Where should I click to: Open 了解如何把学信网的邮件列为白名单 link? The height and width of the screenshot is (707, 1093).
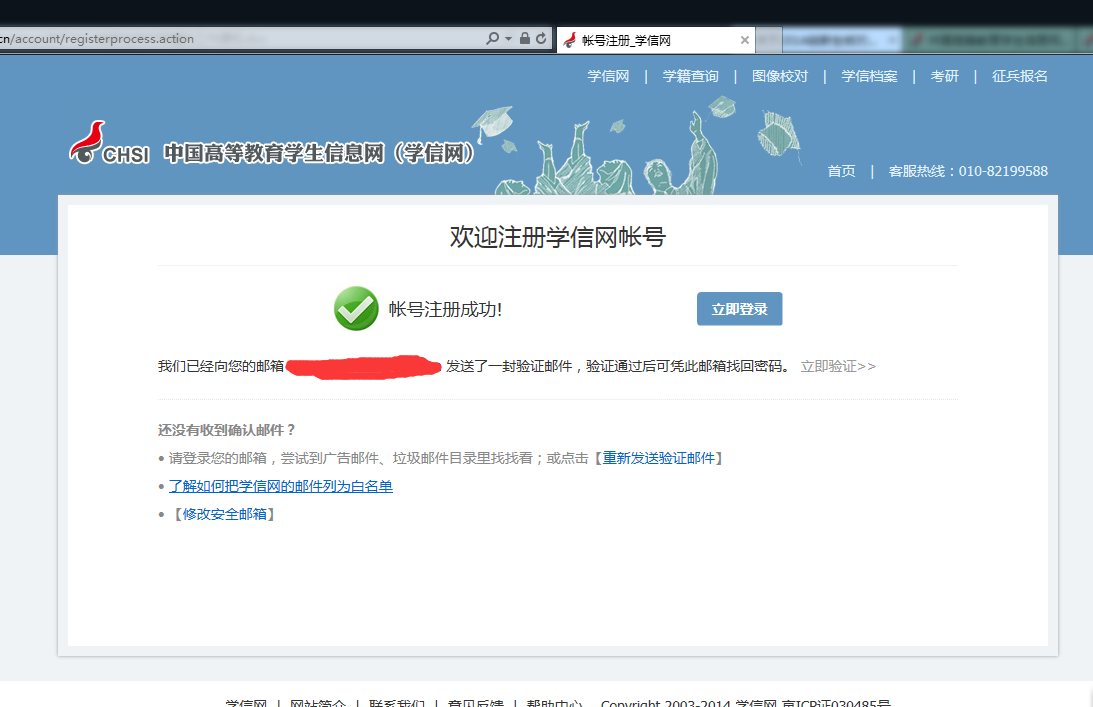tap(280, 486)
